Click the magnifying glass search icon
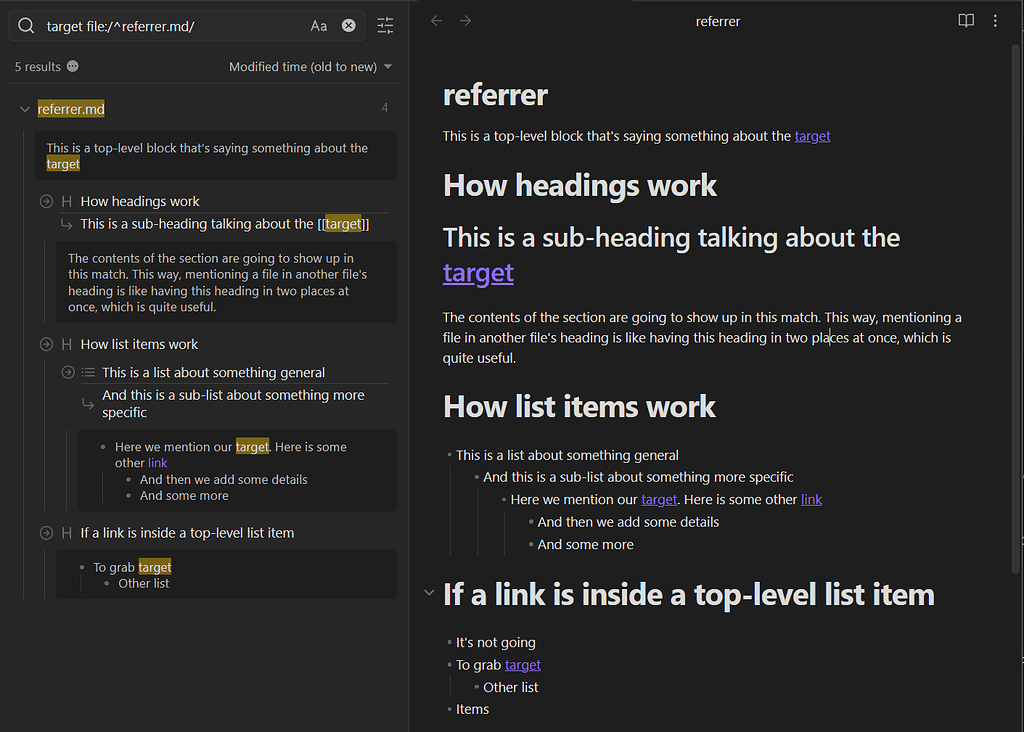1024x732 pixels. pyautogui.click(x=25, y=25)
